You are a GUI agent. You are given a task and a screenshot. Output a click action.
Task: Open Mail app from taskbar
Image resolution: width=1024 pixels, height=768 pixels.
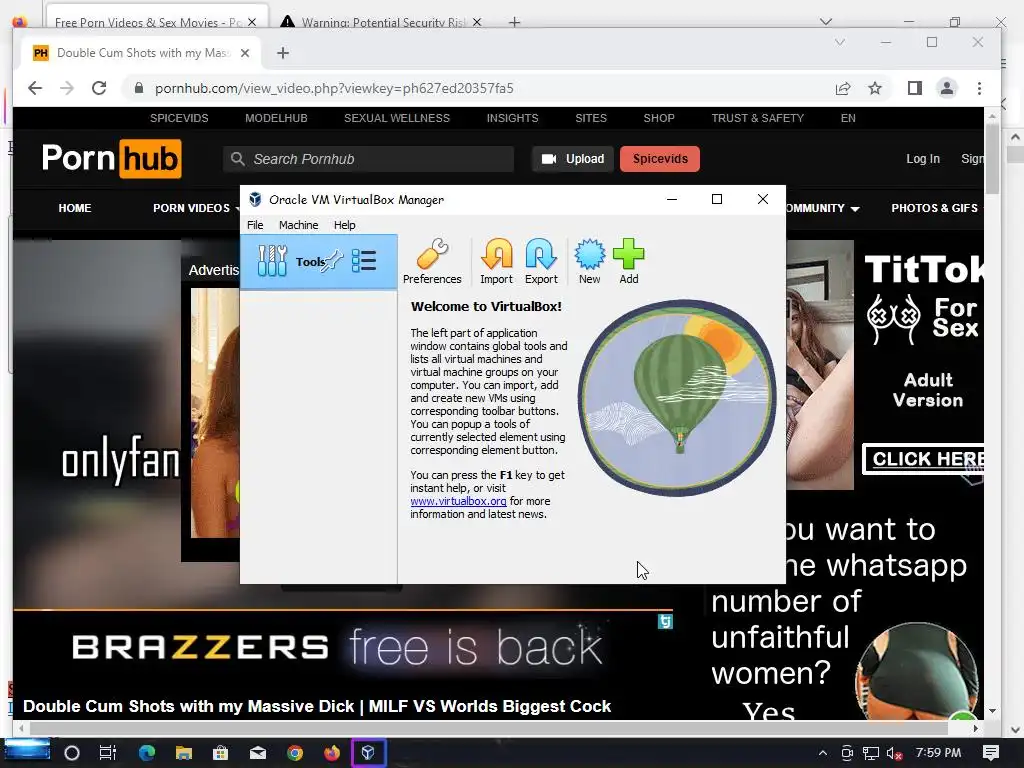[x=258, y=753]
